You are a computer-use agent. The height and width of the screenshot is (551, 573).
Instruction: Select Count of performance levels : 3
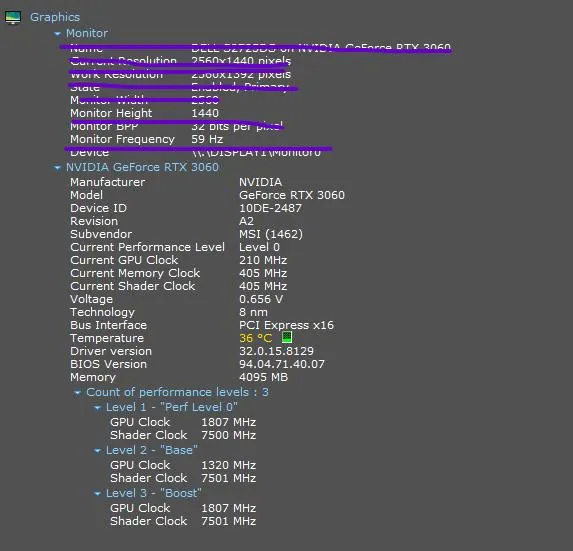point(177,392)
